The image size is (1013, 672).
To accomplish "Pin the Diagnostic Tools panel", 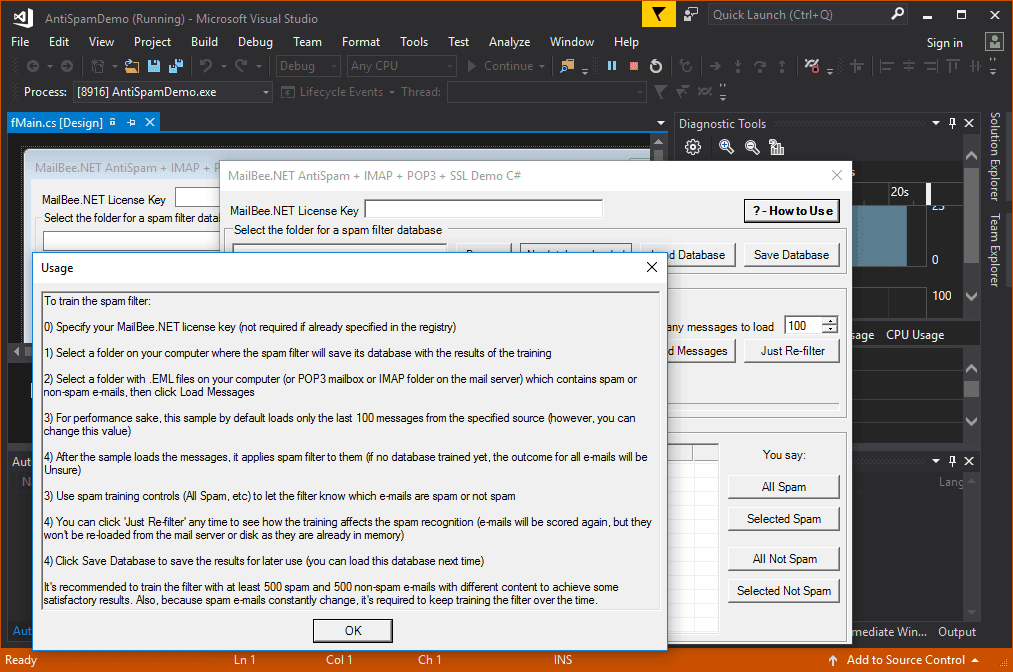I will (952, 123).
